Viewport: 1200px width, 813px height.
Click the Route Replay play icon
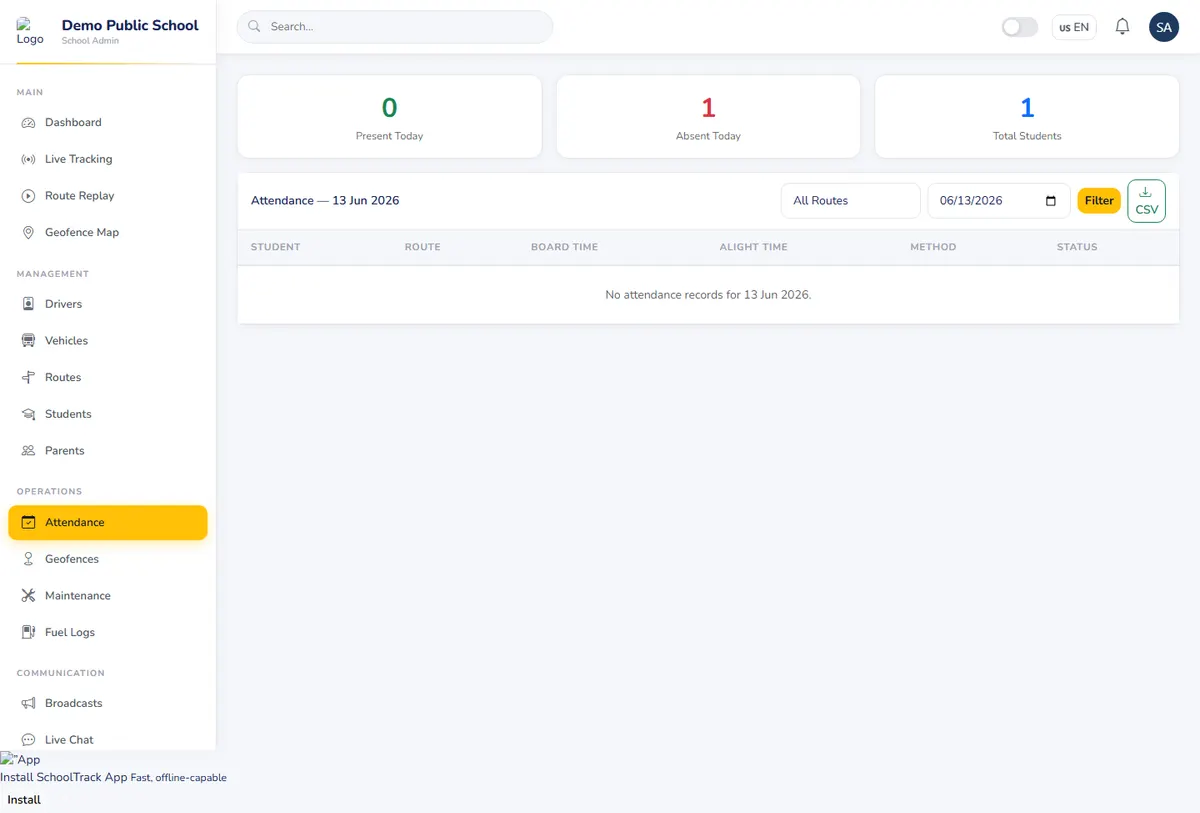28,196
